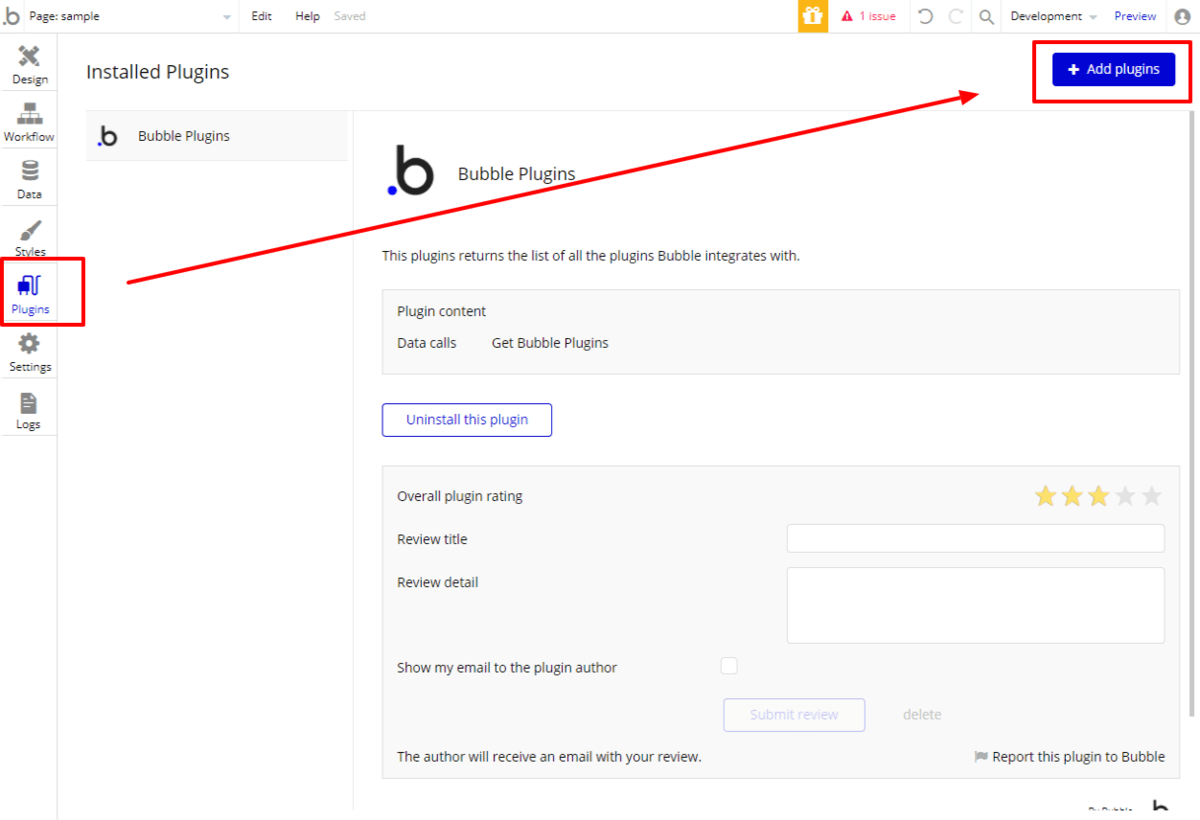Click the Bubble logo in top-left corner

[12, 16]
